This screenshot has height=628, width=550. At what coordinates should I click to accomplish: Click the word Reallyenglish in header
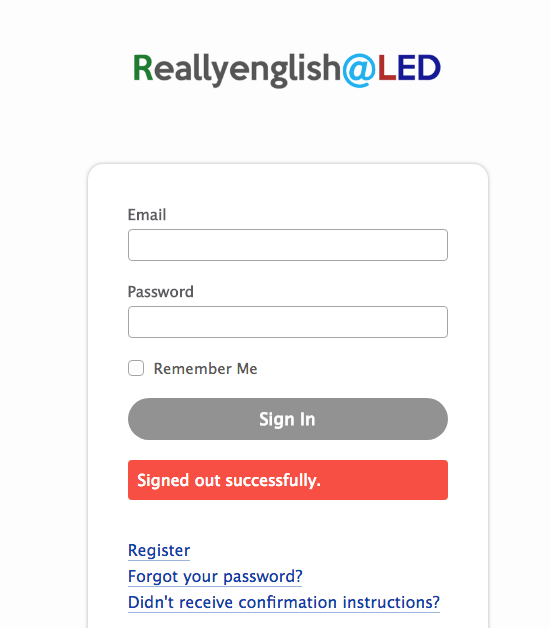tap(237, 70)
